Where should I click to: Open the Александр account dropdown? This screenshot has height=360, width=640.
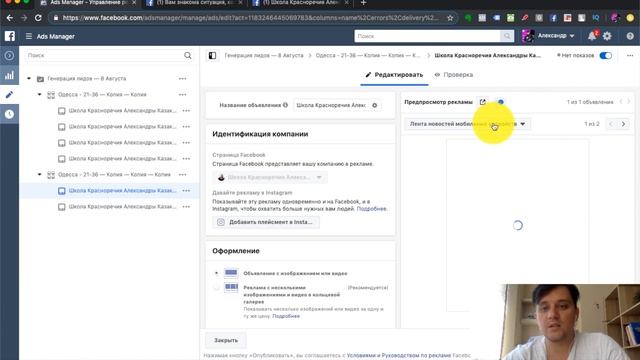[x=556, y=36]
